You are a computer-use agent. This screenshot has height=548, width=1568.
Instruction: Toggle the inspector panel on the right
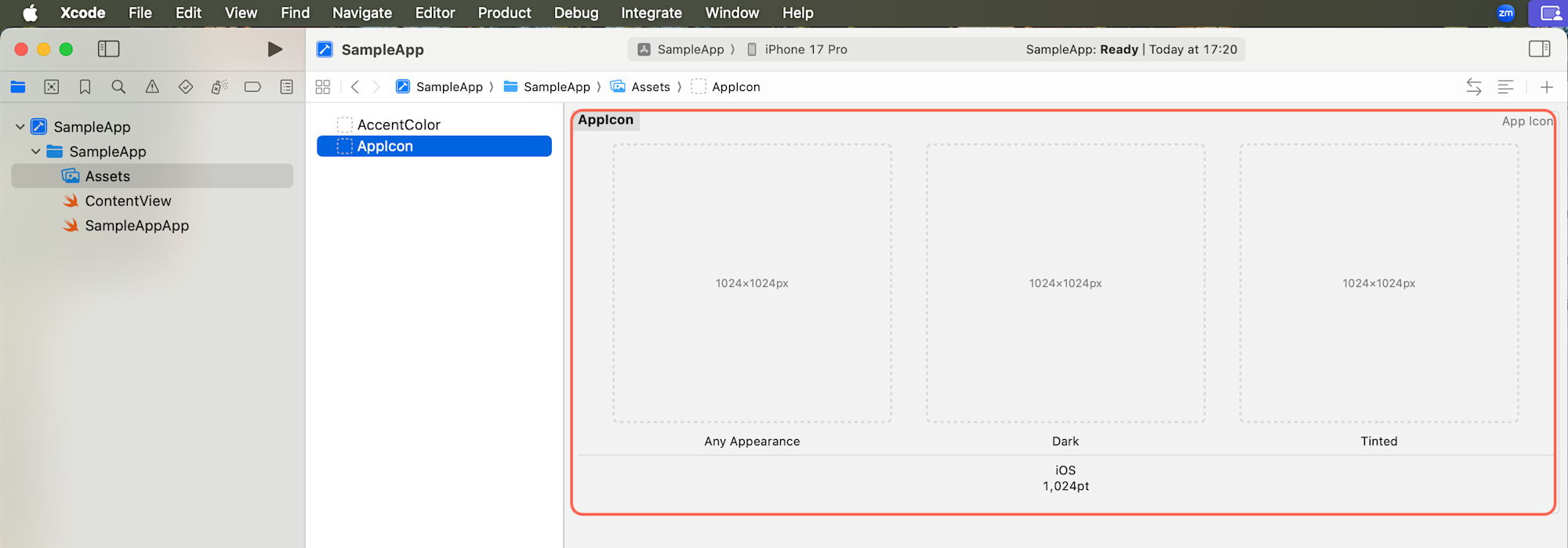coord(1540,49)
